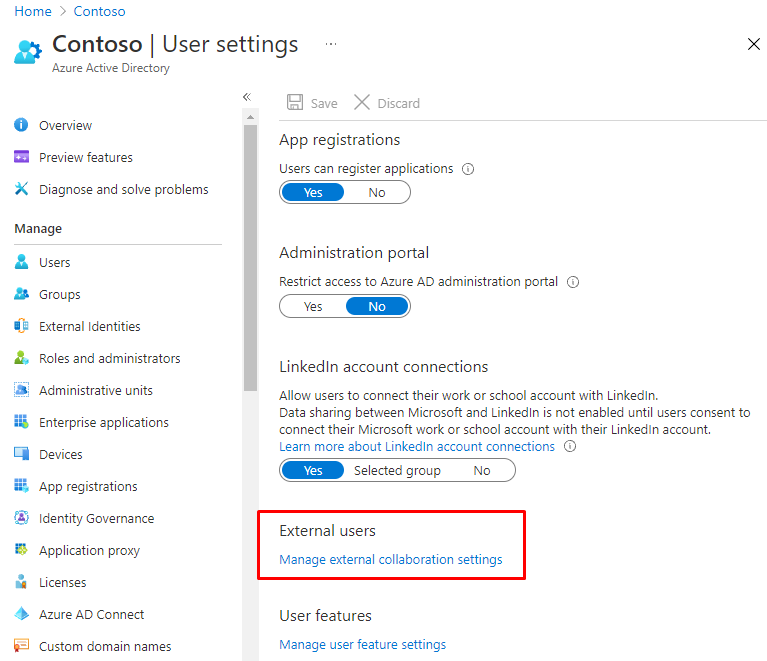Click the Discard button in the toolbar
This screenshot has height=661, width=767.
click(x=387, y=103)
